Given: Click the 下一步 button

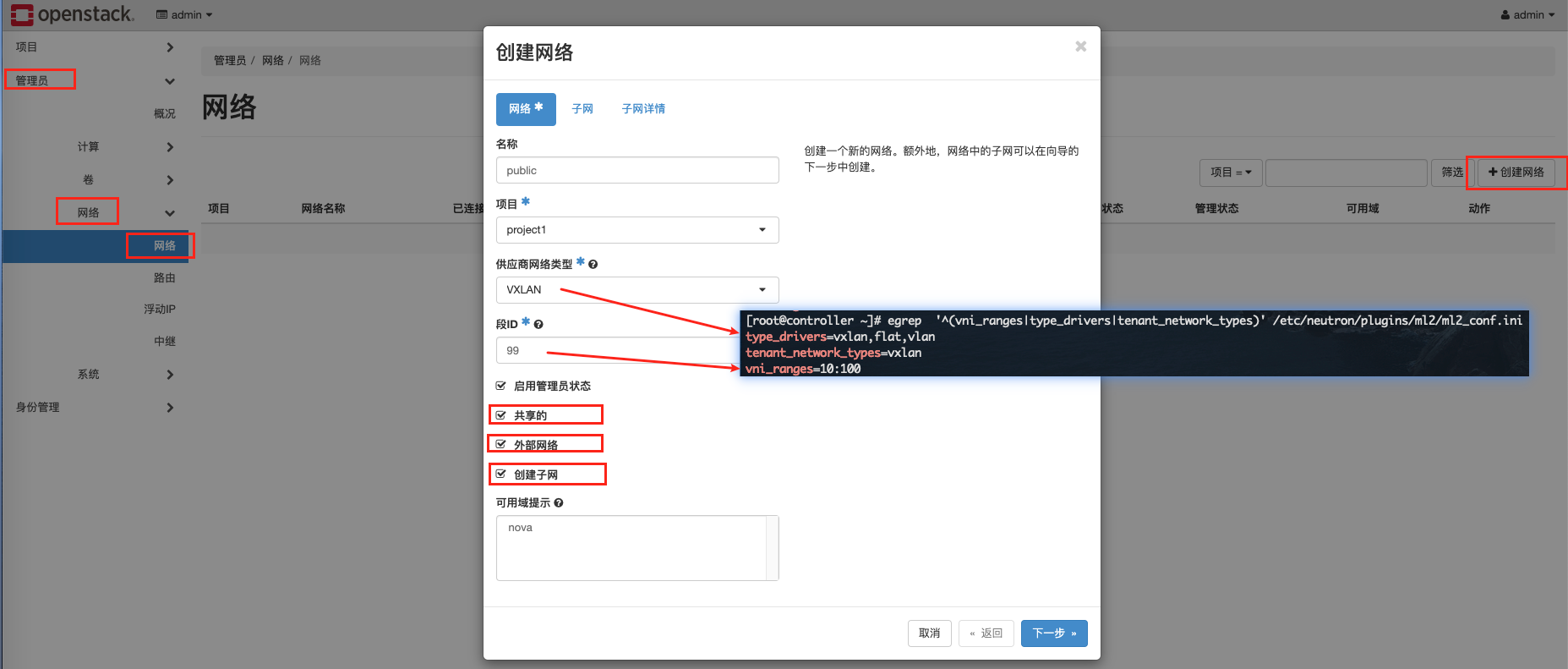Looking at the screenshot, I should pyautogui.click(x=1054, y=633).
